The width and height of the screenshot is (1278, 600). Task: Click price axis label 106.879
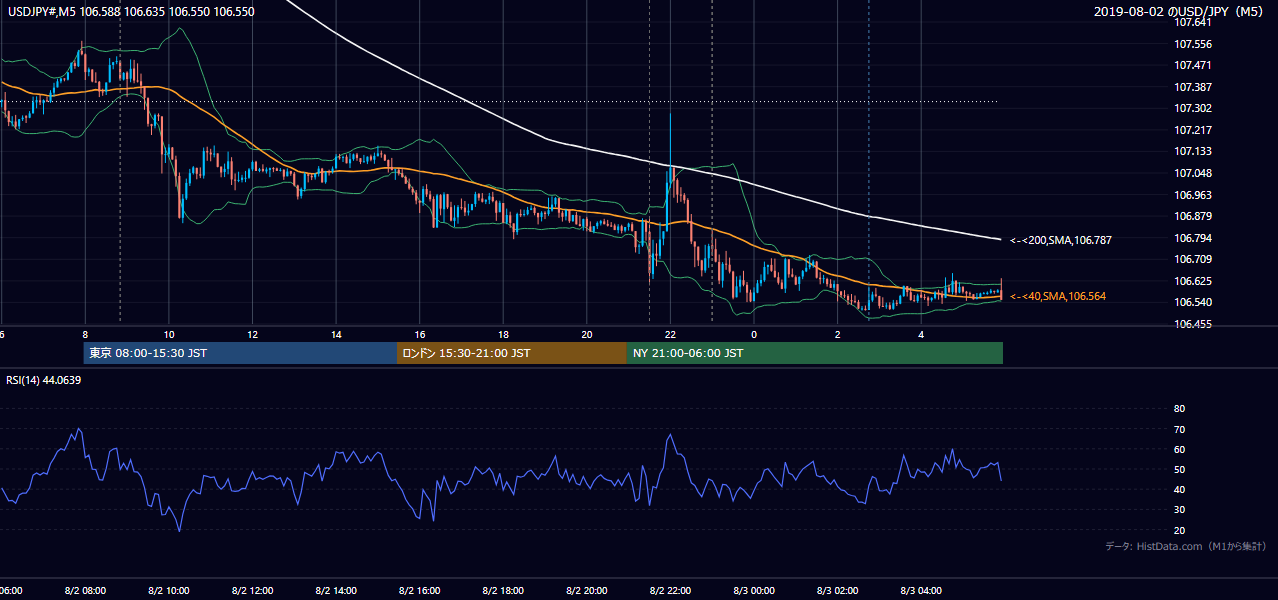click(x=1193, y=216)
